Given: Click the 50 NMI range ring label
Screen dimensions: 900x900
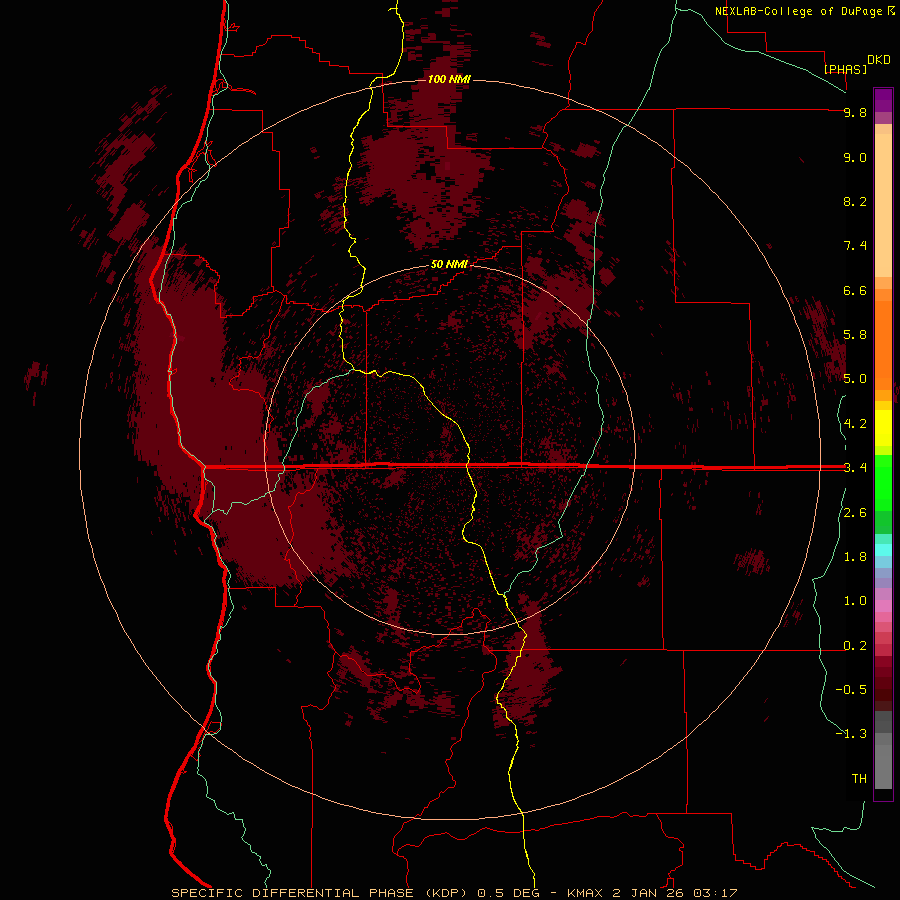Looking at the screenshot, I should point(449,265).
